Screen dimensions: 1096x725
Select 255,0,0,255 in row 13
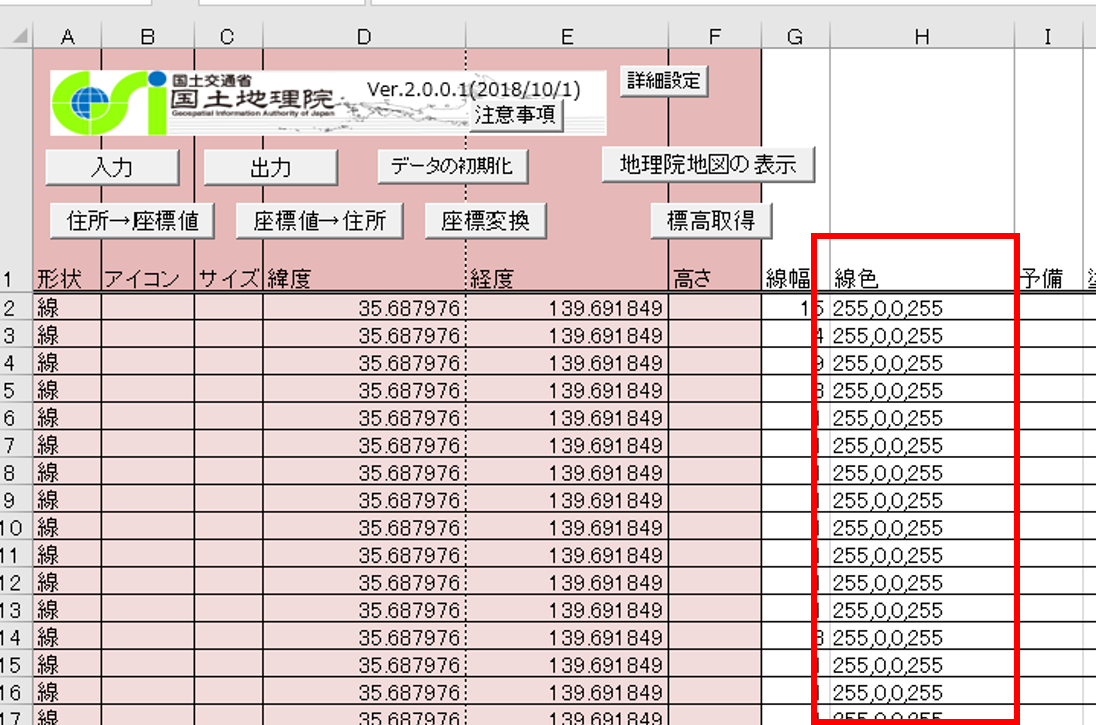tap(922, 609)
